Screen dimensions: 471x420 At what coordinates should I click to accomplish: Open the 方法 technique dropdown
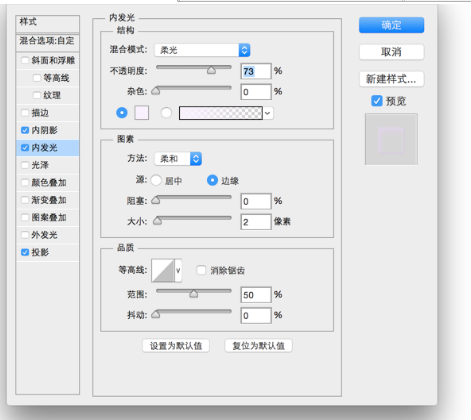pos(178,159)
